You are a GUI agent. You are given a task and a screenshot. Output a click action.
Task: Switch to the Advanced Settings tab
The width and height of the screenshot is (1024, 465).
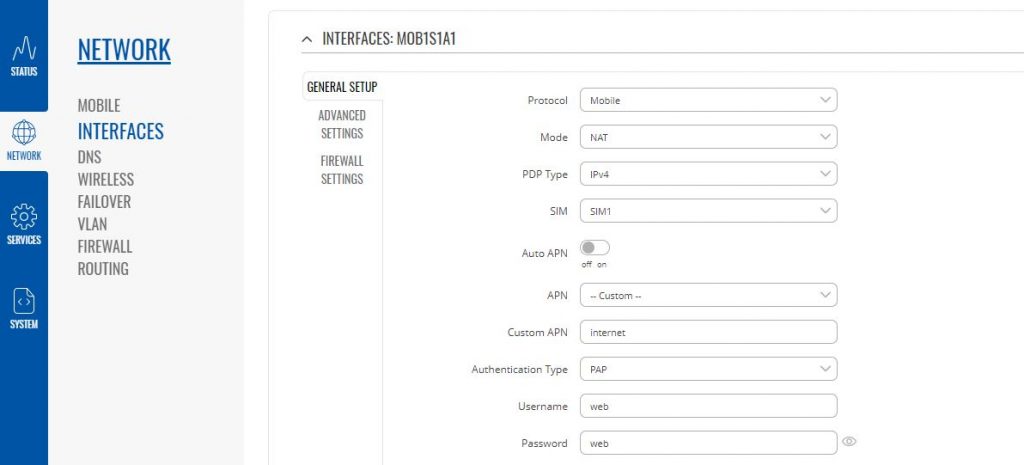click(x=342, y=124)
